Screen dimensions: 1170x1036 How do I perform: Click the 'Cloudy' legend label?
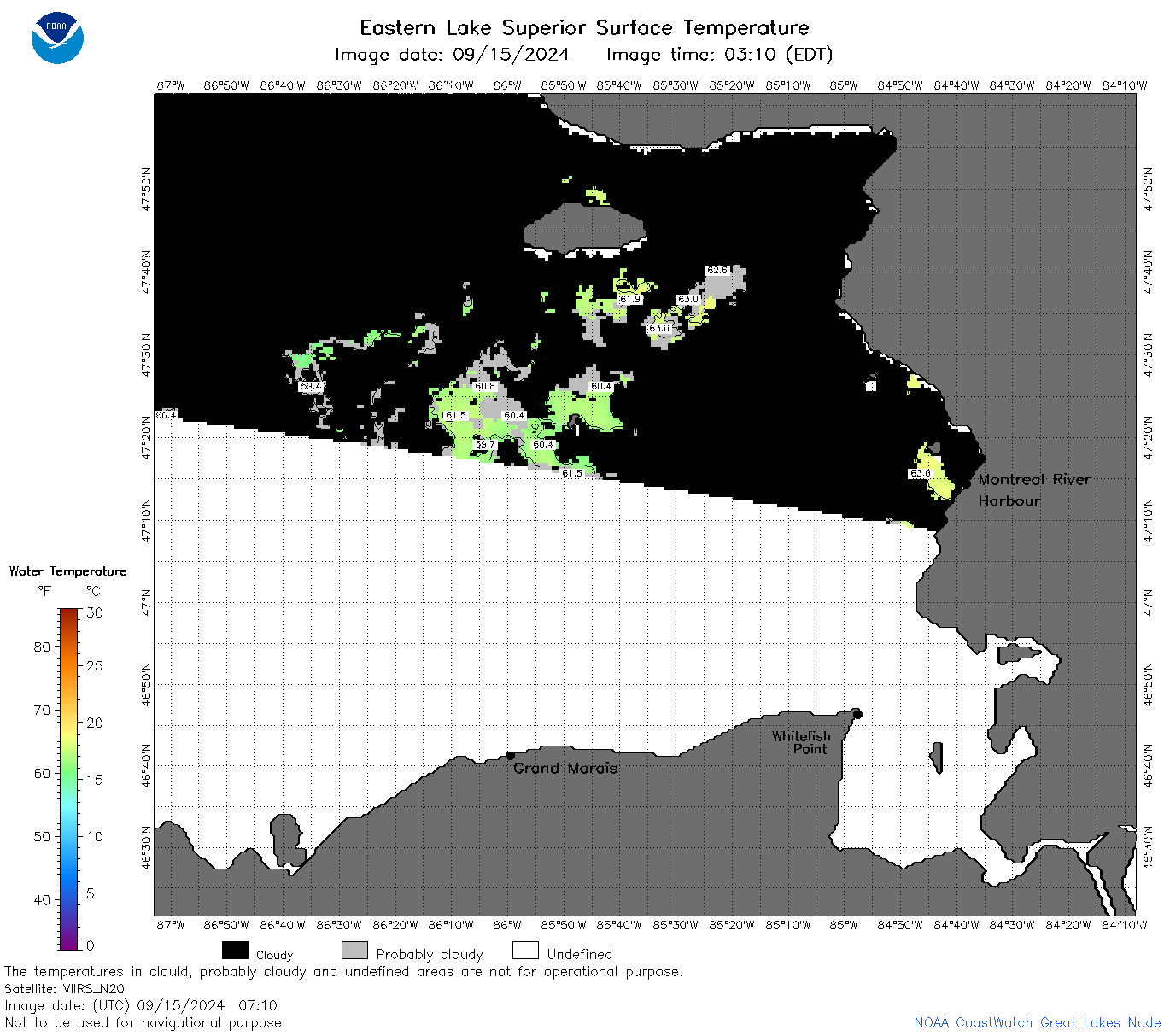tap(274, 955)
